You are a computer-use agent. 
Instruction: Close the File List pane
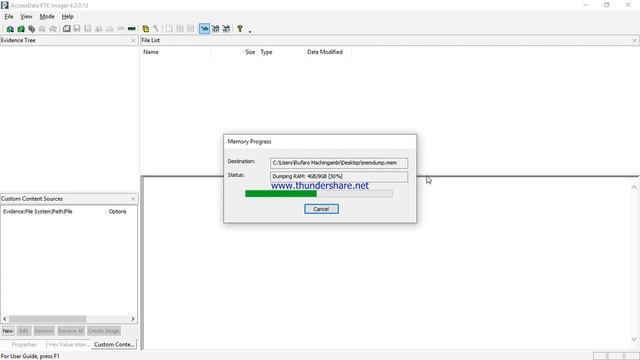click(x=634, y=40)
